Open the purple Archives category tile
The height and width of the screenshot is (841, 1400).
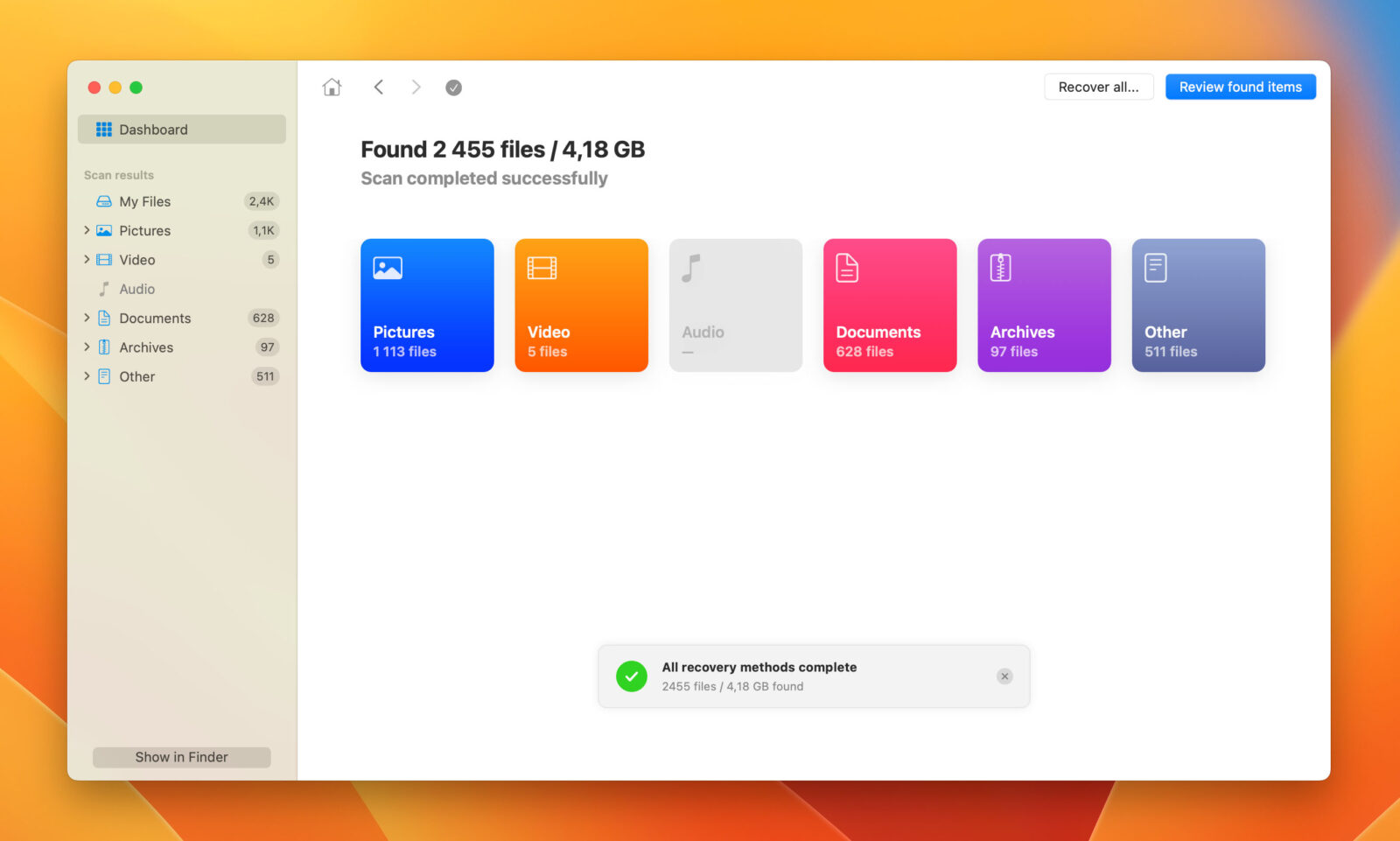(1043, 305)
